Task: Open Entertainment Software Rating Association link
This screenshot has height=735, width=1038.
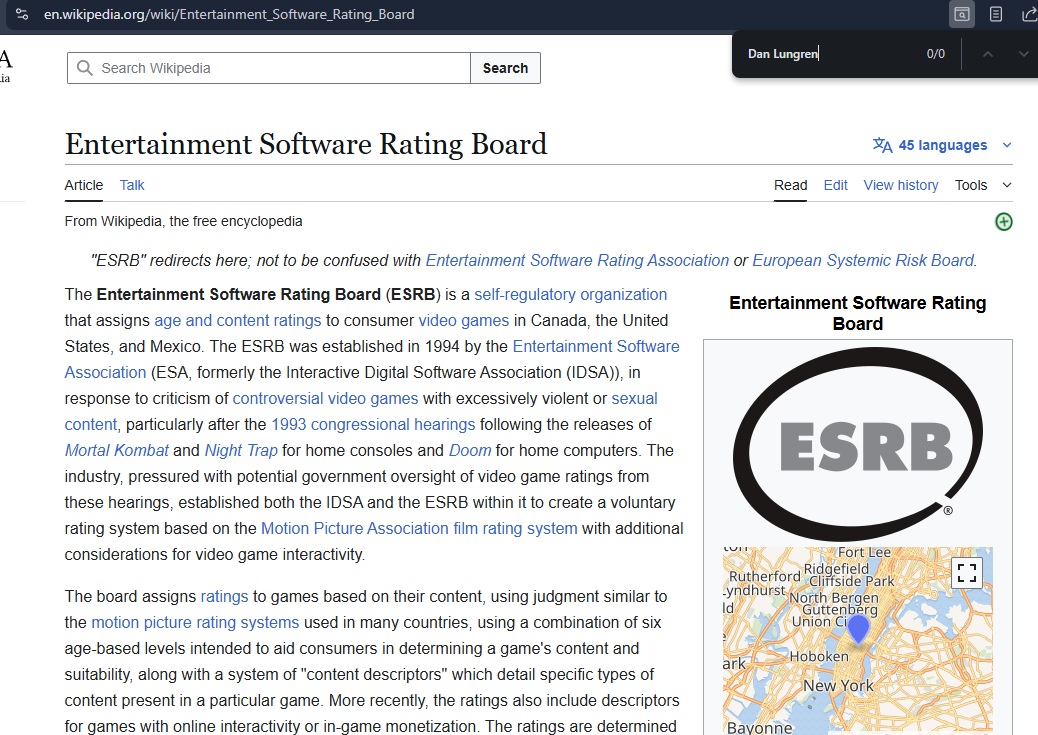Action: click(x=577, y=260)
